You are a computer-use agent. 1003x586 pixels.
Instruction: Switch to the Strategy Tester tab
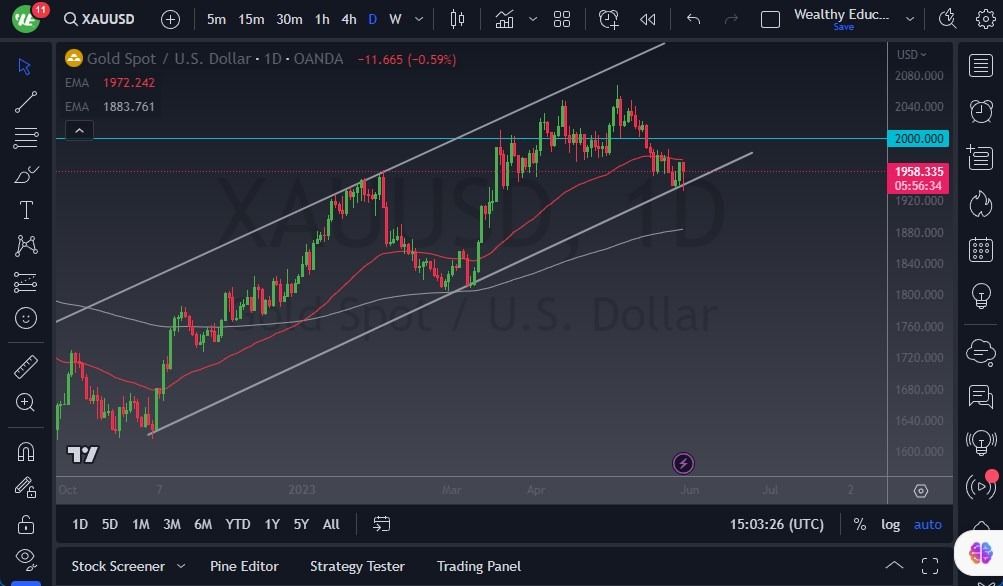pos(357,566)
